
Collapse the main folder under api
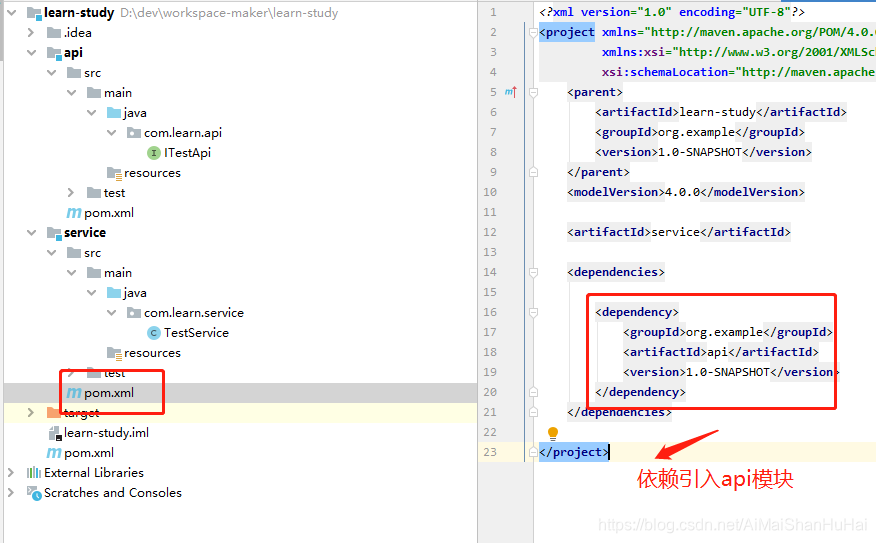coord(72,93)
